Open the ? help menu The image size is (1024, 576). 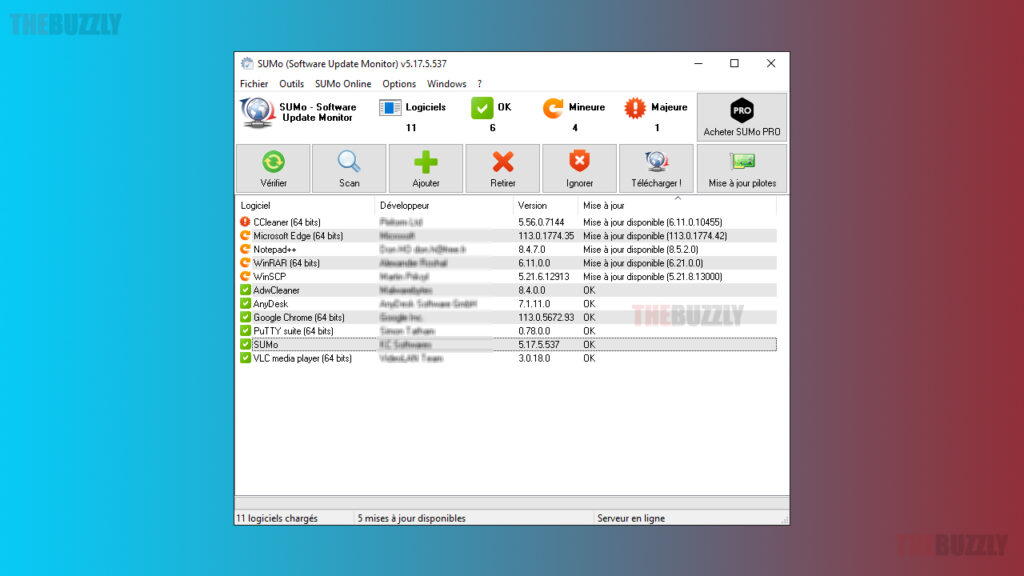point(479,84)
